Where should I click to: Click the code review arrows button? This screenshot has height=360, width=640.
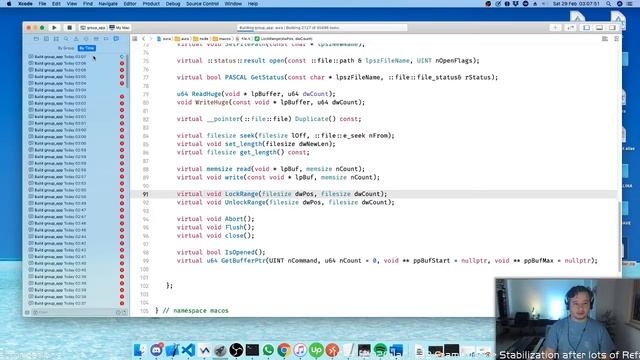coord(571,28)
